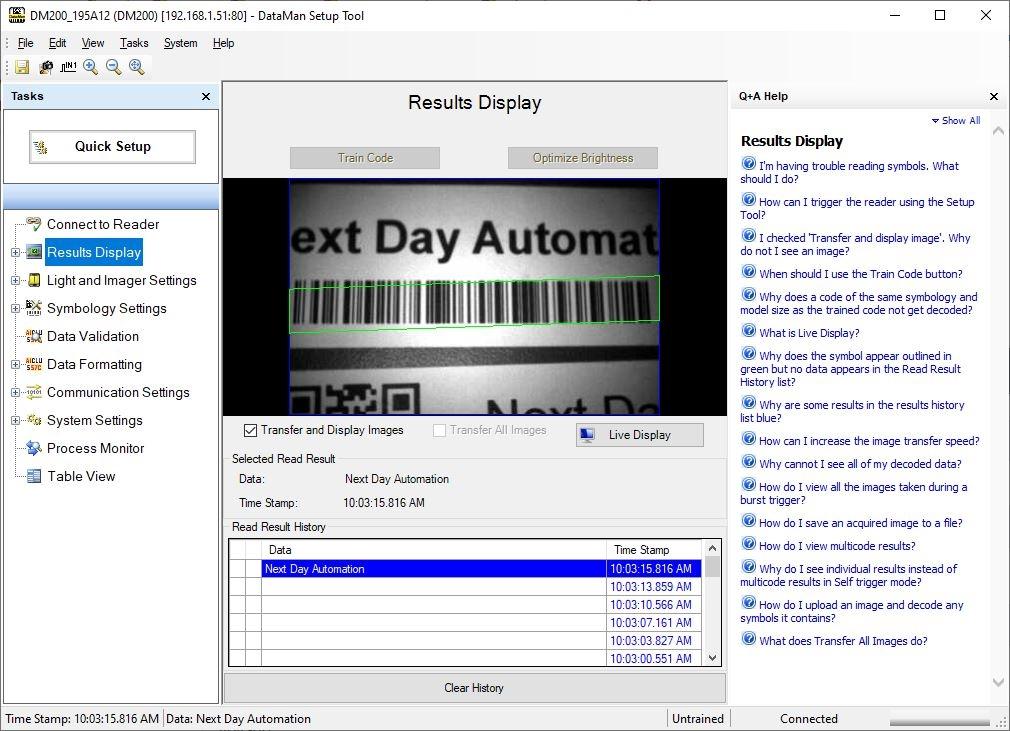Click the Process Monitor icon in the Tasks tree
This screenshot has height=731, width=1010.
33,448
